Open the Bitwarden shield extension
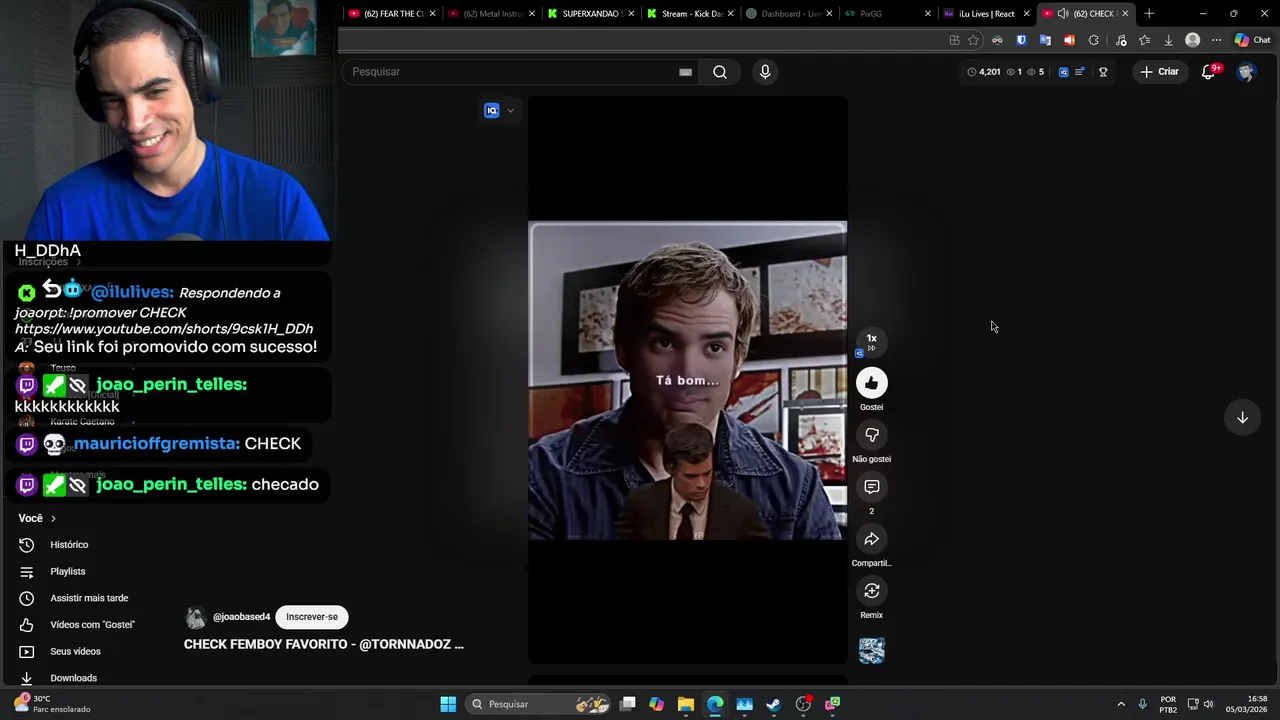Screen dimensions: 1280x720 tap(1021, 40)
